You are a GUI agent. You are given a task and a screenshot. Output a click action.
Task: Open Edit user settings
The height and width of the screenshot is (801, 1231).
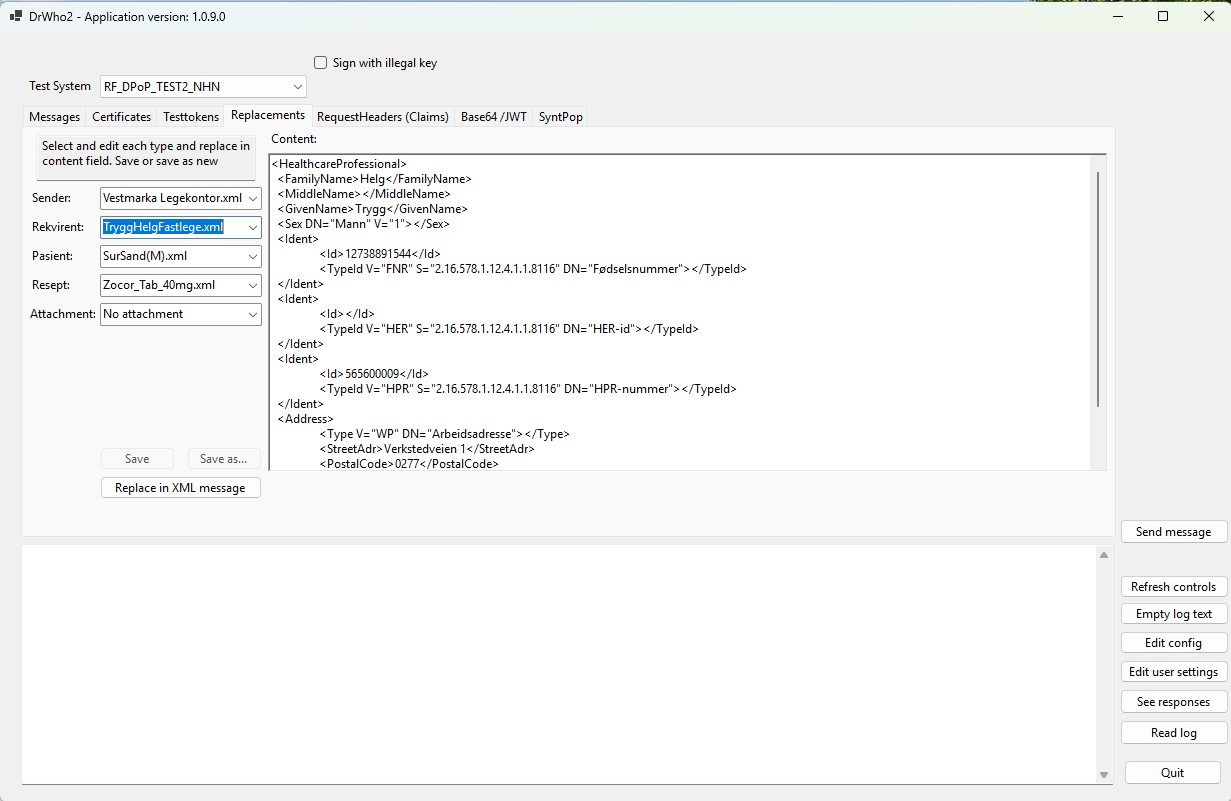(1173, 672)
